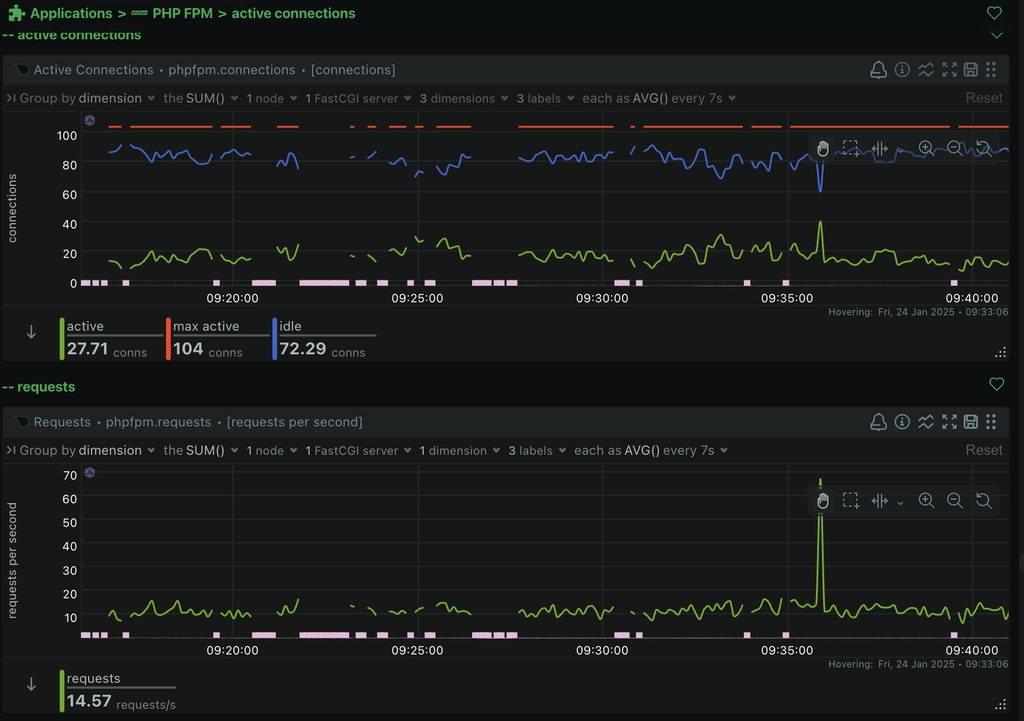The height and width of the screenshot is (721, 1024).
Task: Toggle the idle dimension in legend
Action: coord(325,339)
